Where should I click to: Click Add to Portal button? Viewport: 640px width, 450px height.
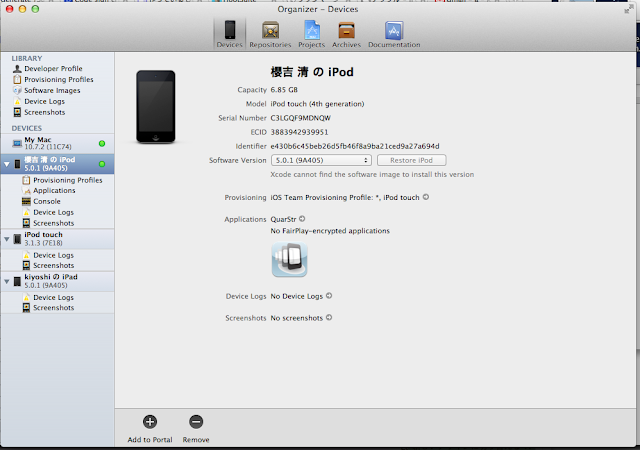pos(150,429)
